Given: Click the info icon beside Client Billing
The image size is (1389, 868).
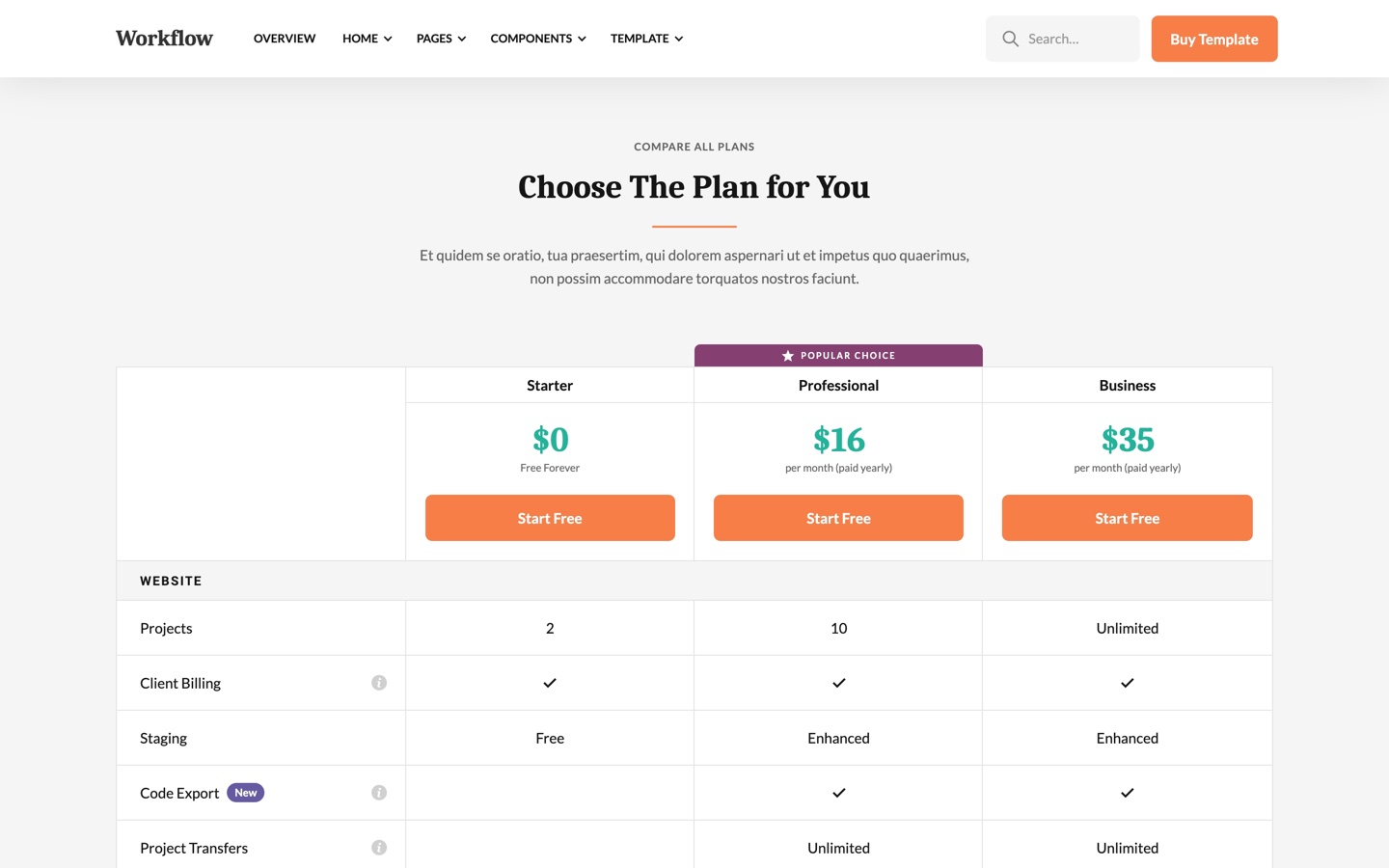Looking at the screenshot, I should (379, 682).
